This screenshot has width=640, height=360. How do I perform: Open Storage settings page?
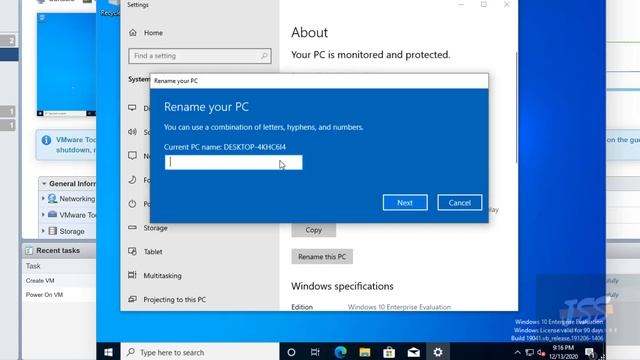click(x=156, y=228)
